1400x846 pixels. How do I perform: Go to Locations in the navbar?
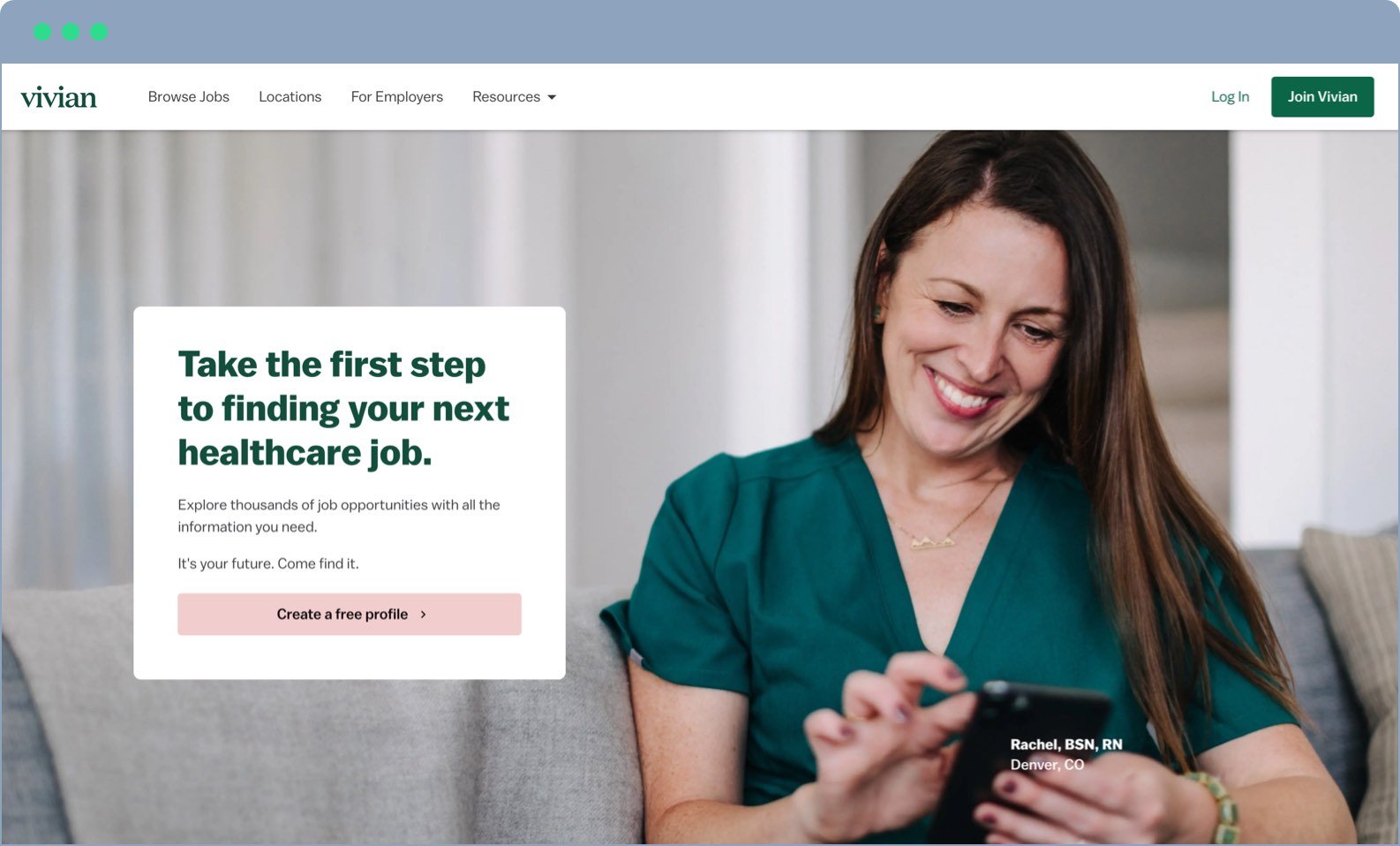pos(290,97)
